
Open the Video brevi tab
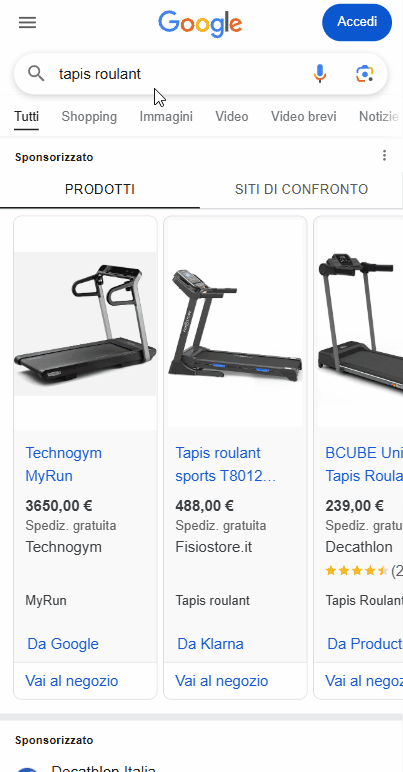pos(304,117)
